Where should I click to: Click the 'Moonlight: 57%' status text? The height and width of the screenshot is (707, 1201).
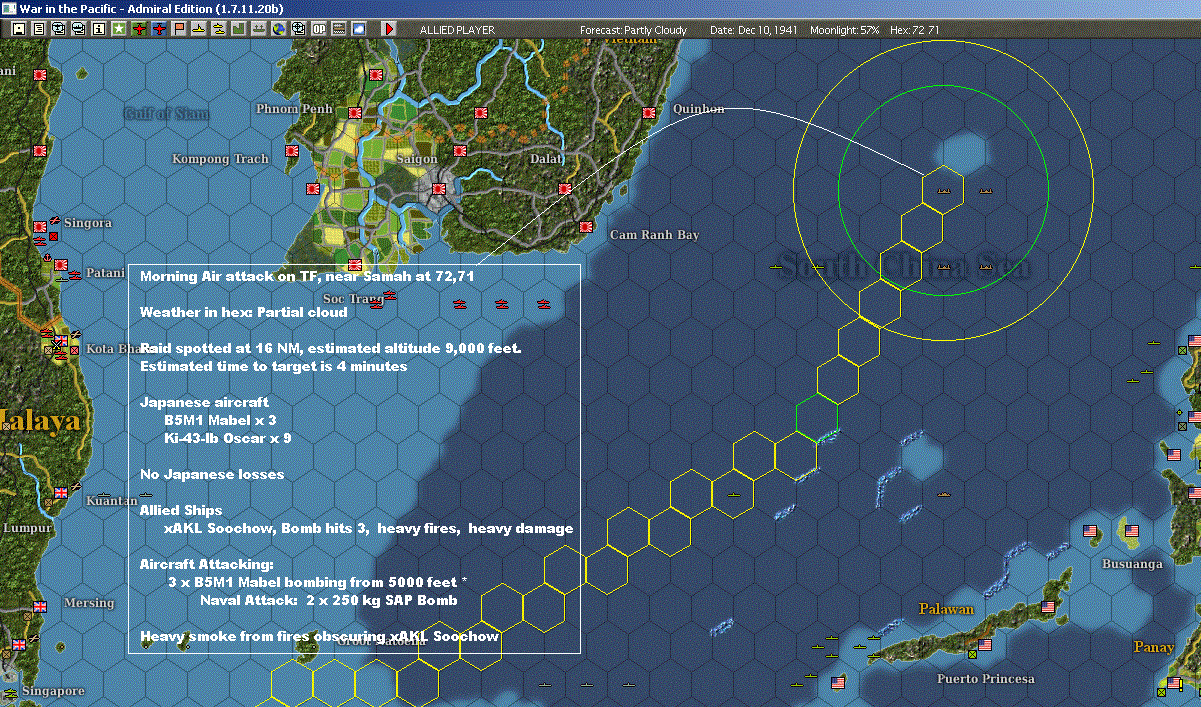pos(845,30)
